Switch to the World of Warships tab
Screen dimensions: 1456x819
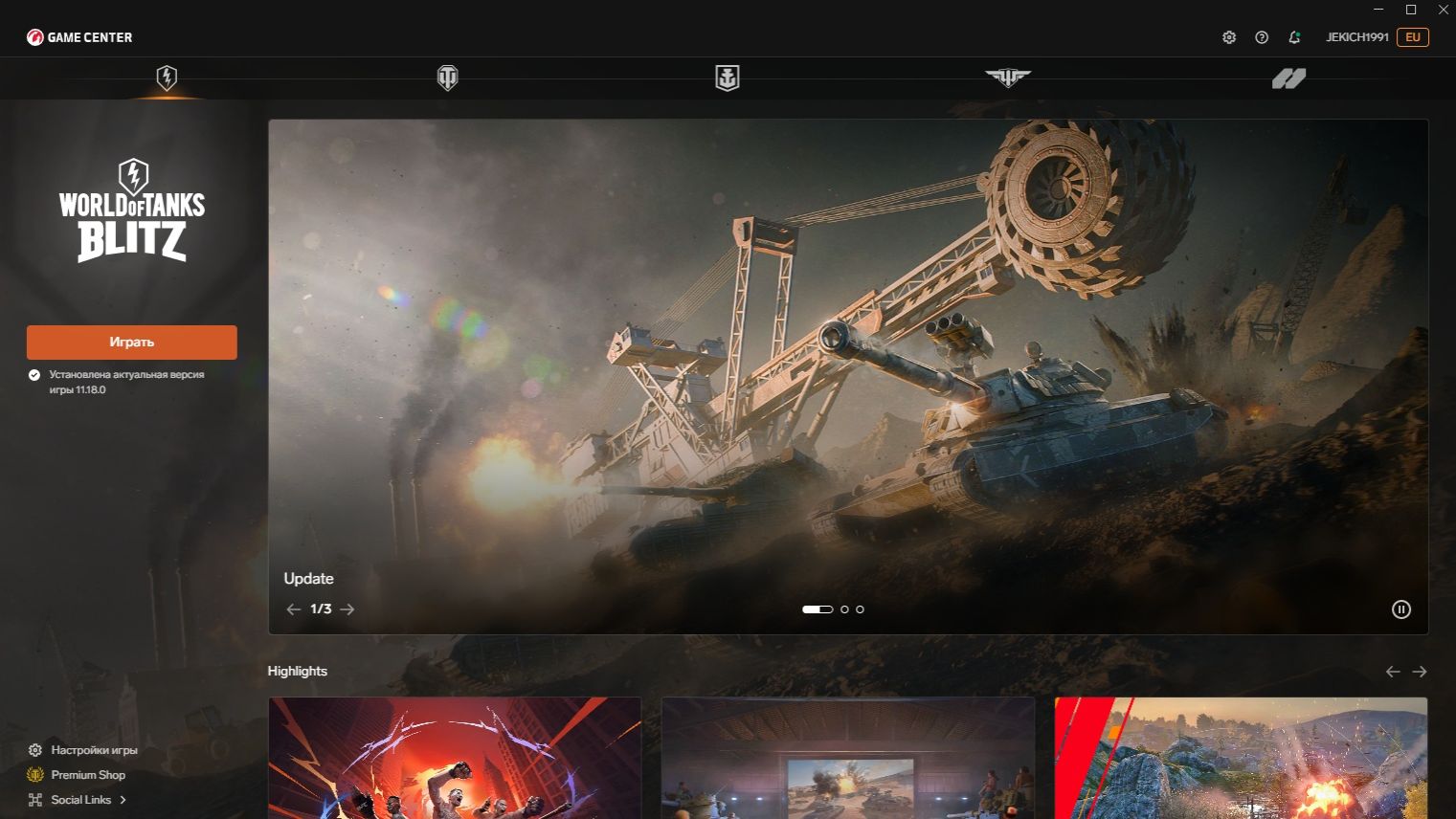728,77
